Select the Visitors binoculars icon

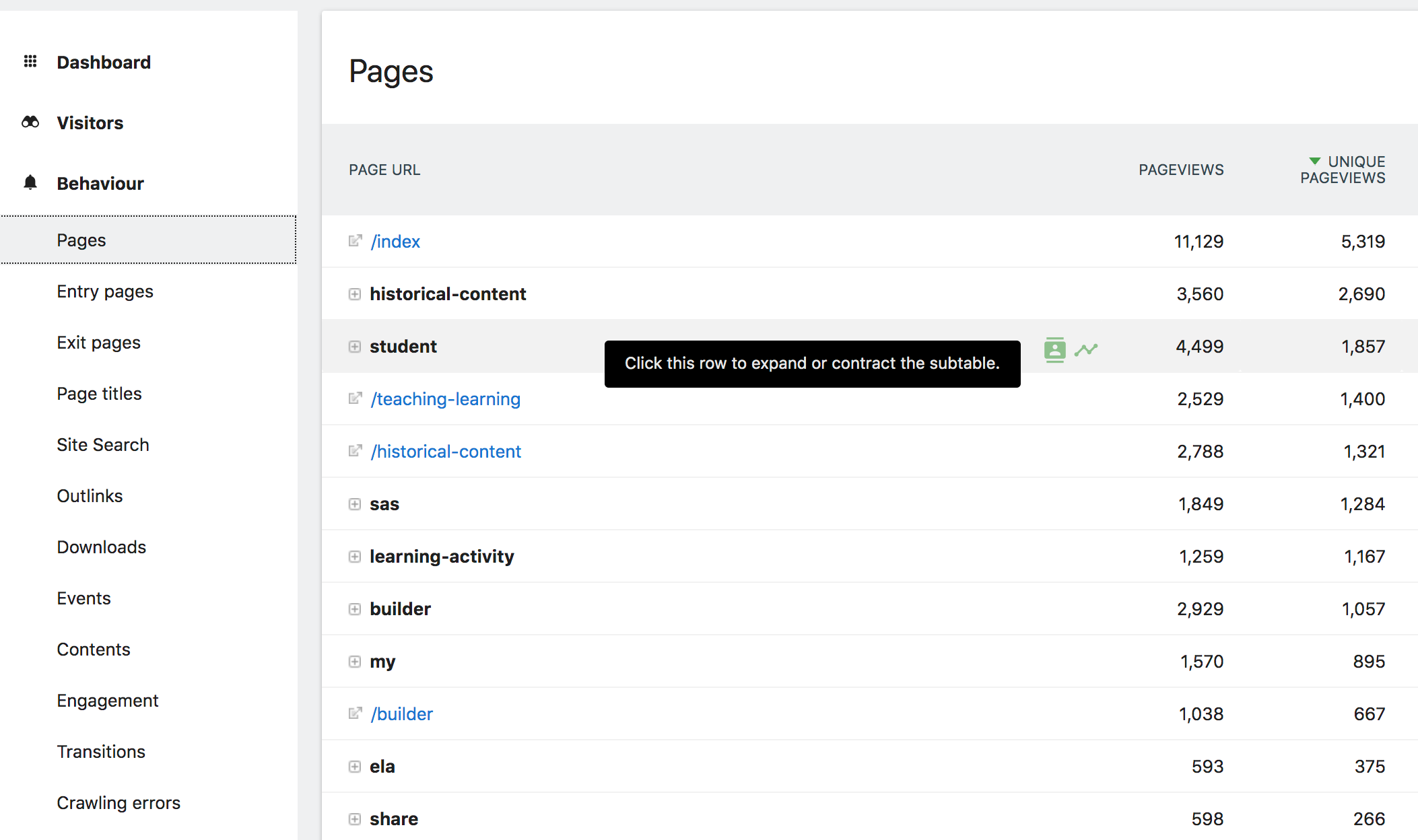30,122
